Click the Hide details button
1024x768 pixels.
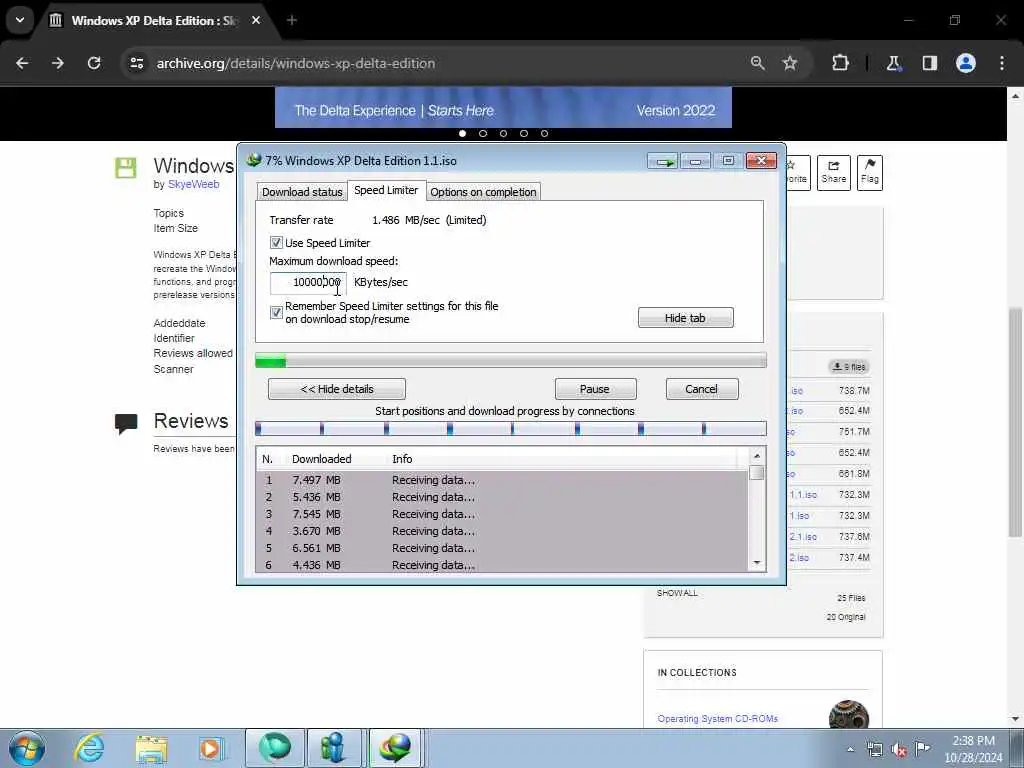coord(336,389)
